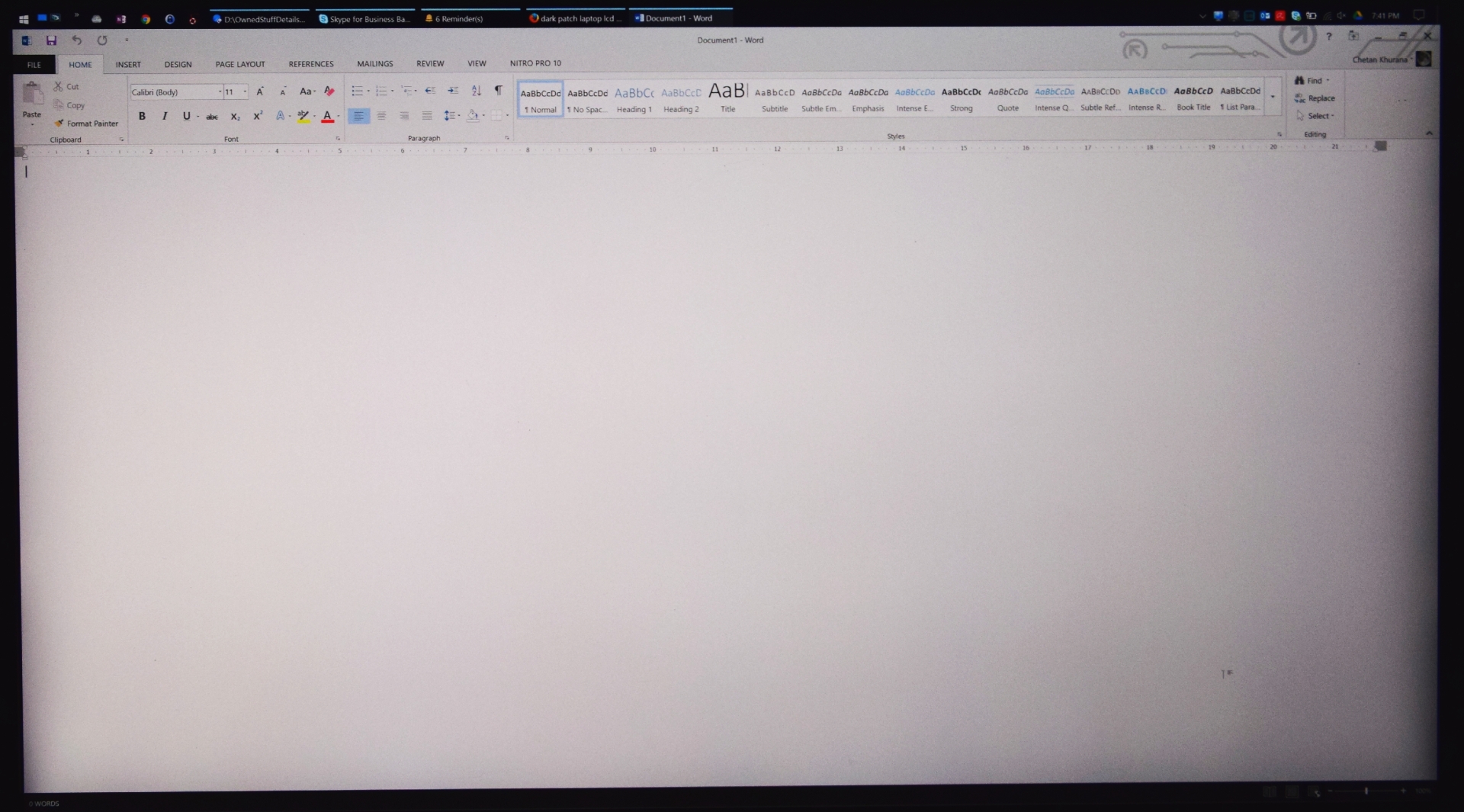Click the zoom slider in status bar
Viewport: 1464px width, 812px height.
[1366, 791]
